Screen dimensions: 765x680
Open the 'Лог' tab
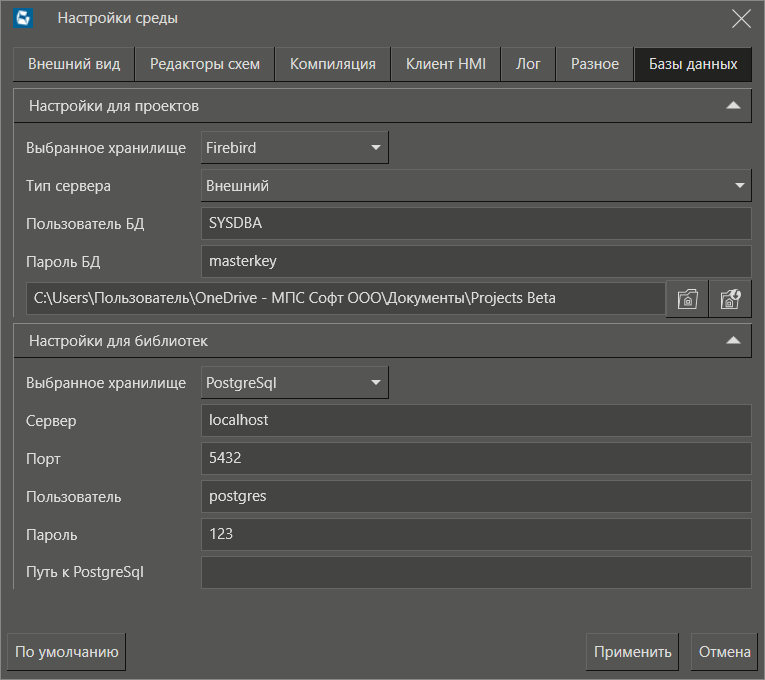528,64
